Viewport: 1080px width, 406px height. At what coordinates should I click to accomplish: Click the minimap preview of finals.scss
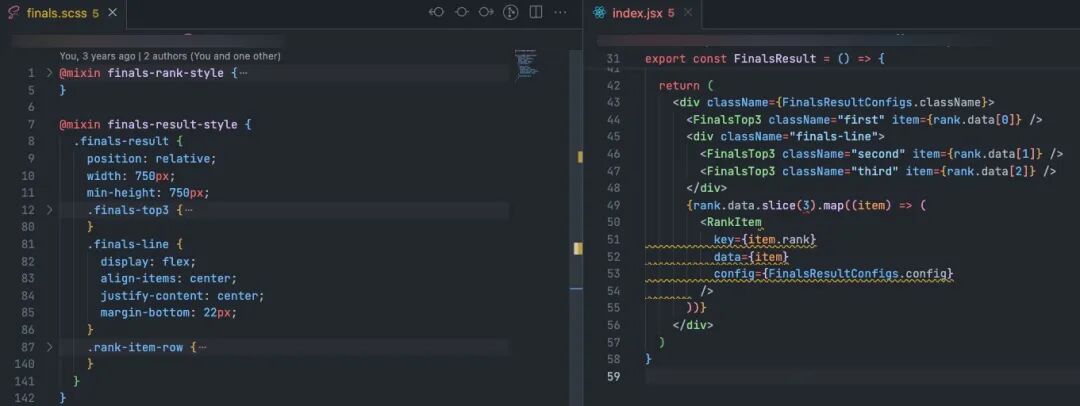[526, 61]
